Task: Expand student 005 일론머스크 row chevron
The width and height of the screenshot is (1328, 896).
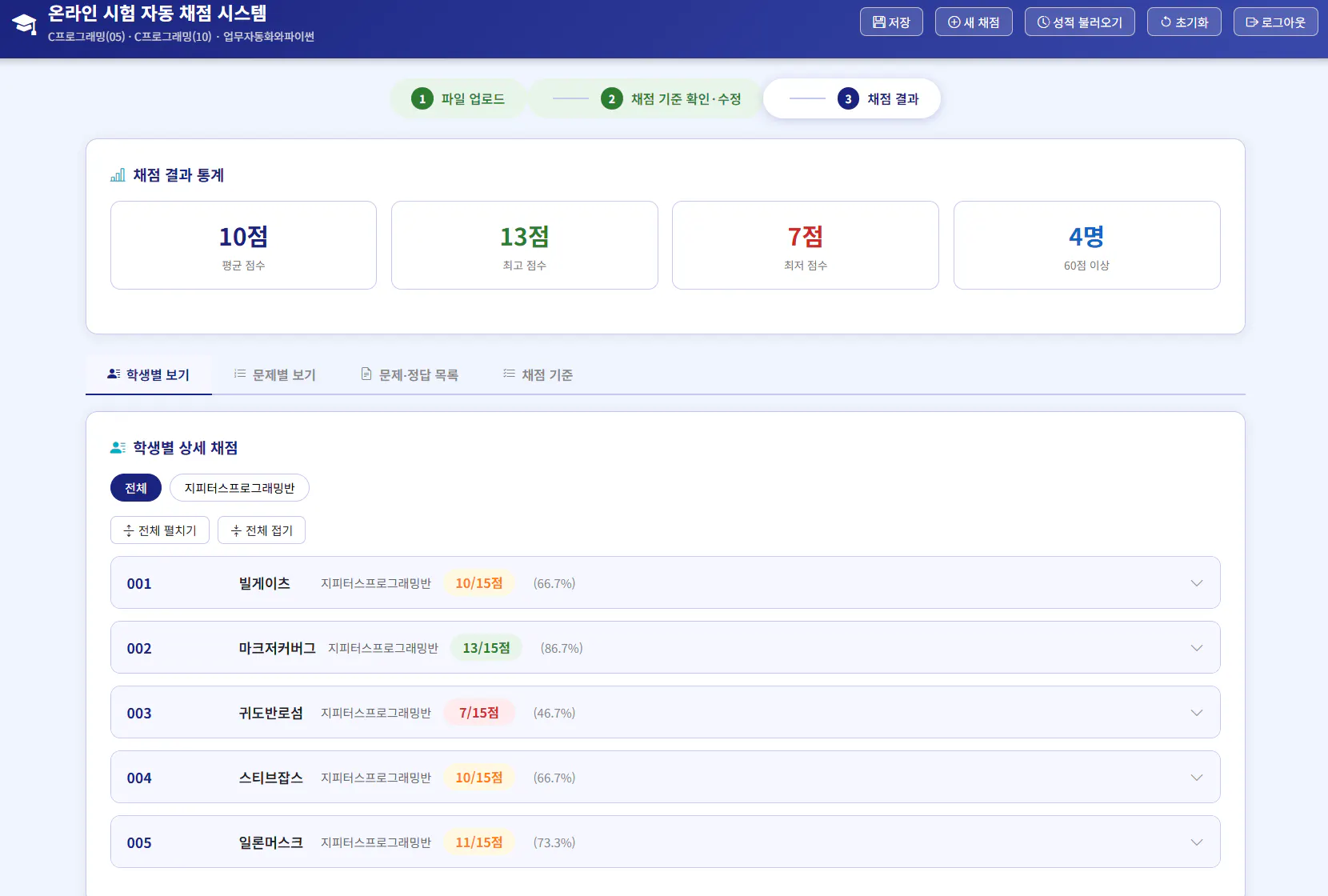Action: click(1197, 842)
